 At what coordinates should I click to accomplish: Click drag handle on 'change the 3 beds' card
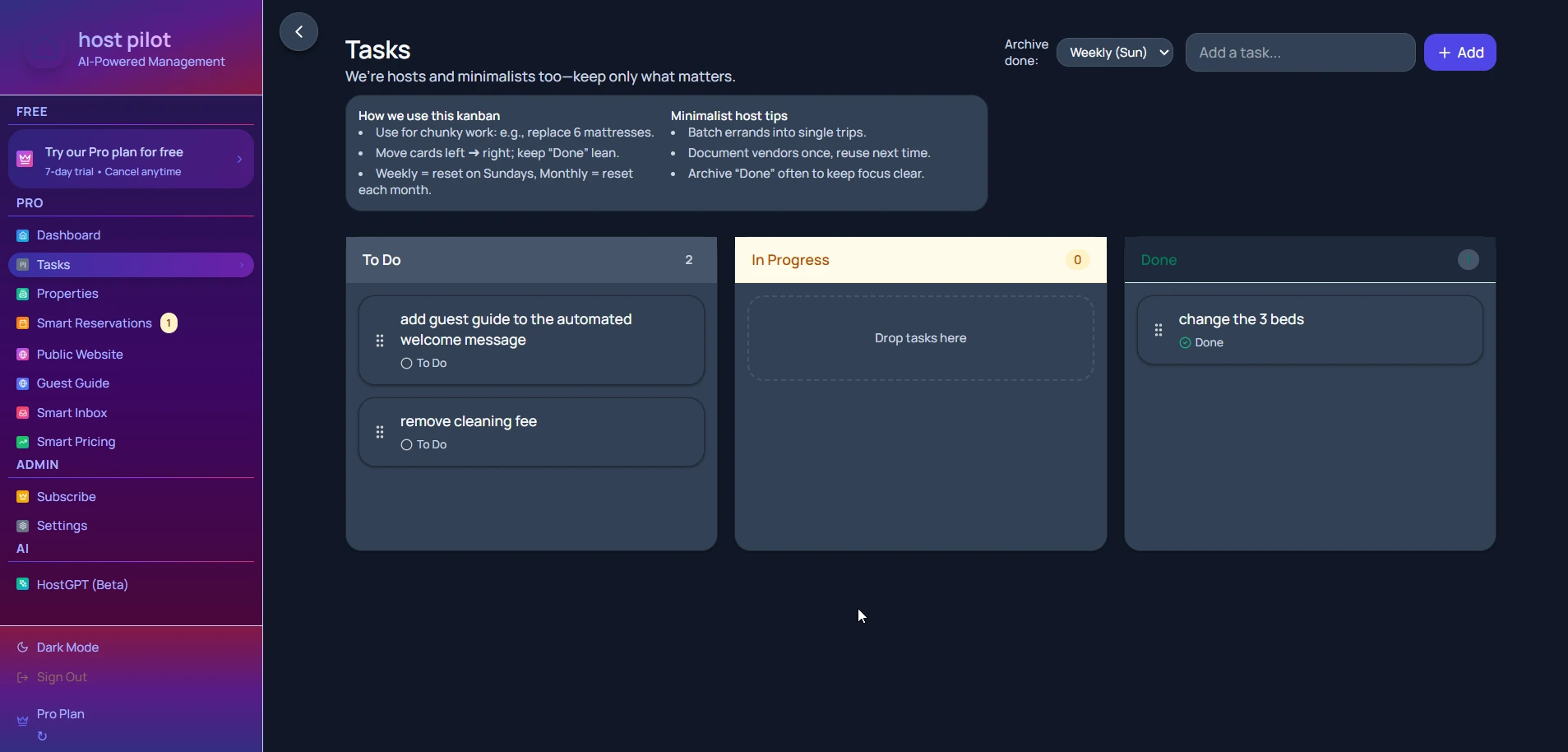click(x=1159, y=330)
